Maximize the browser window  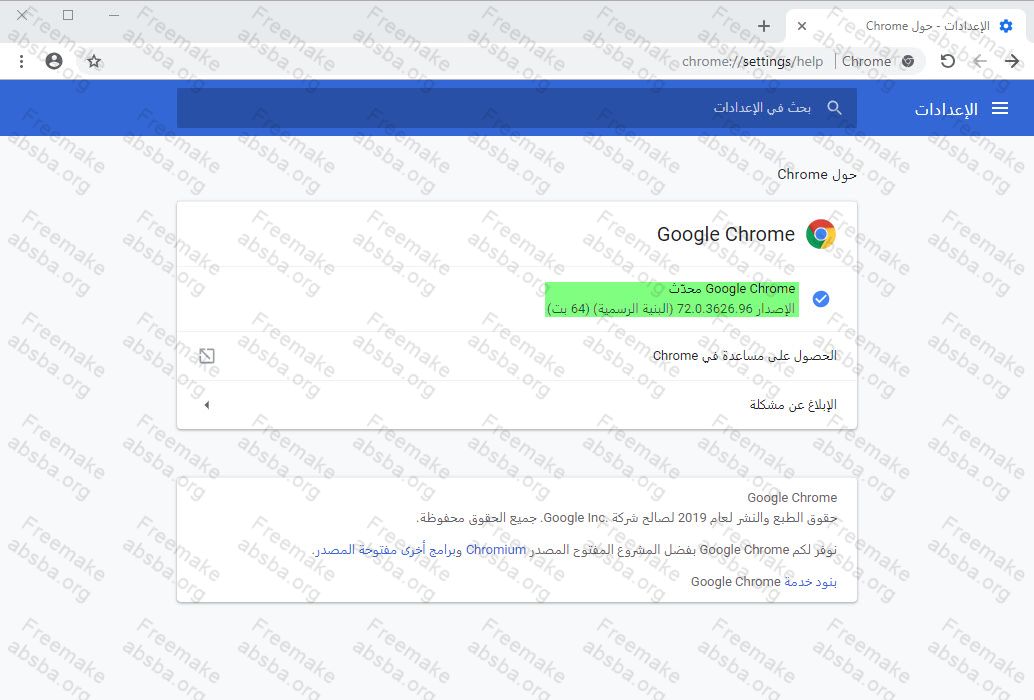68,15
